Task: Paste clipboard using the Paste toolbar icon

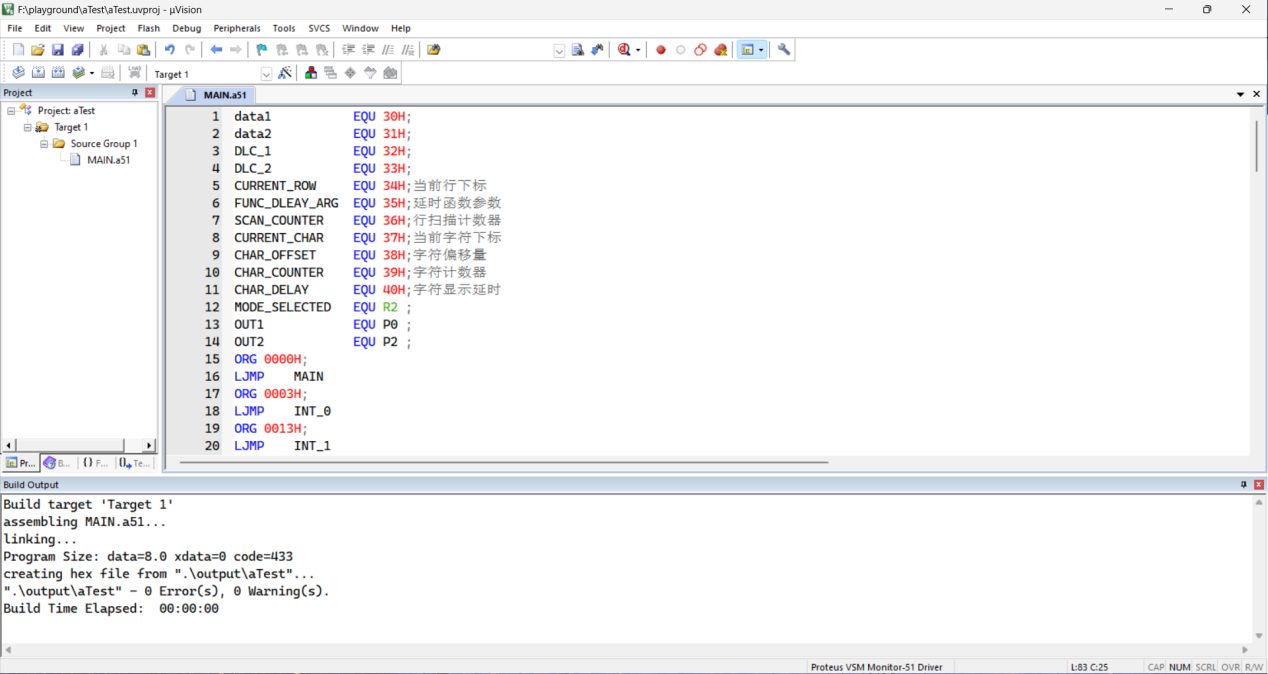Action: (x=144, y=50)
